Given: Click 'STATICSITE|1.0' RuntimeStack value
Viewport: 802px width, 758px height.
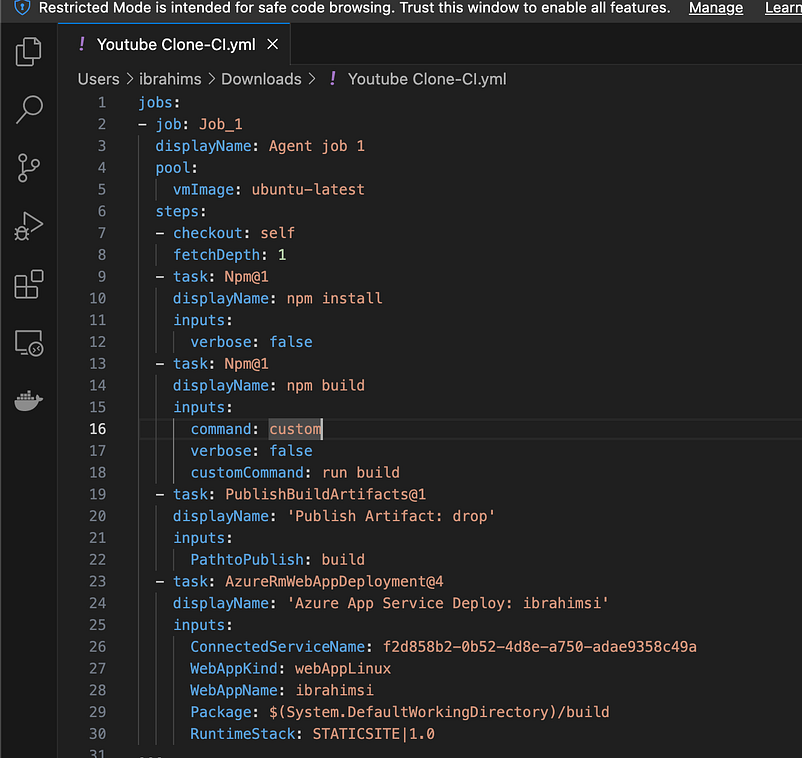Looking at the screenshot, I should 373,734.
